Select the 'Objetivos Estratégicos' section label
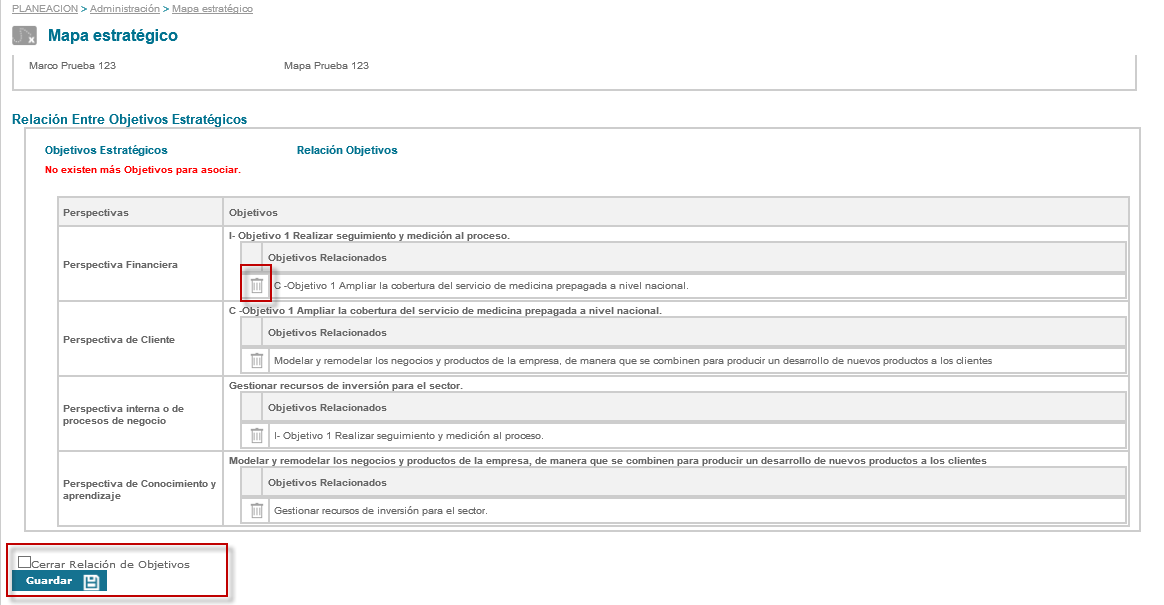Image resolution: width=1164 pixels, height=605 pixels. point(106,150)
